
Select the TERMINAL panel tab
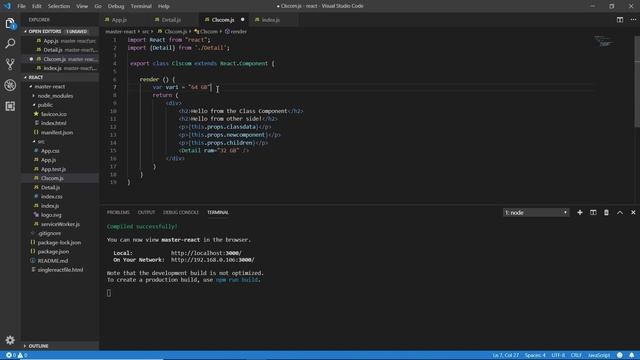pyautogui.click(x=218, y=212)
